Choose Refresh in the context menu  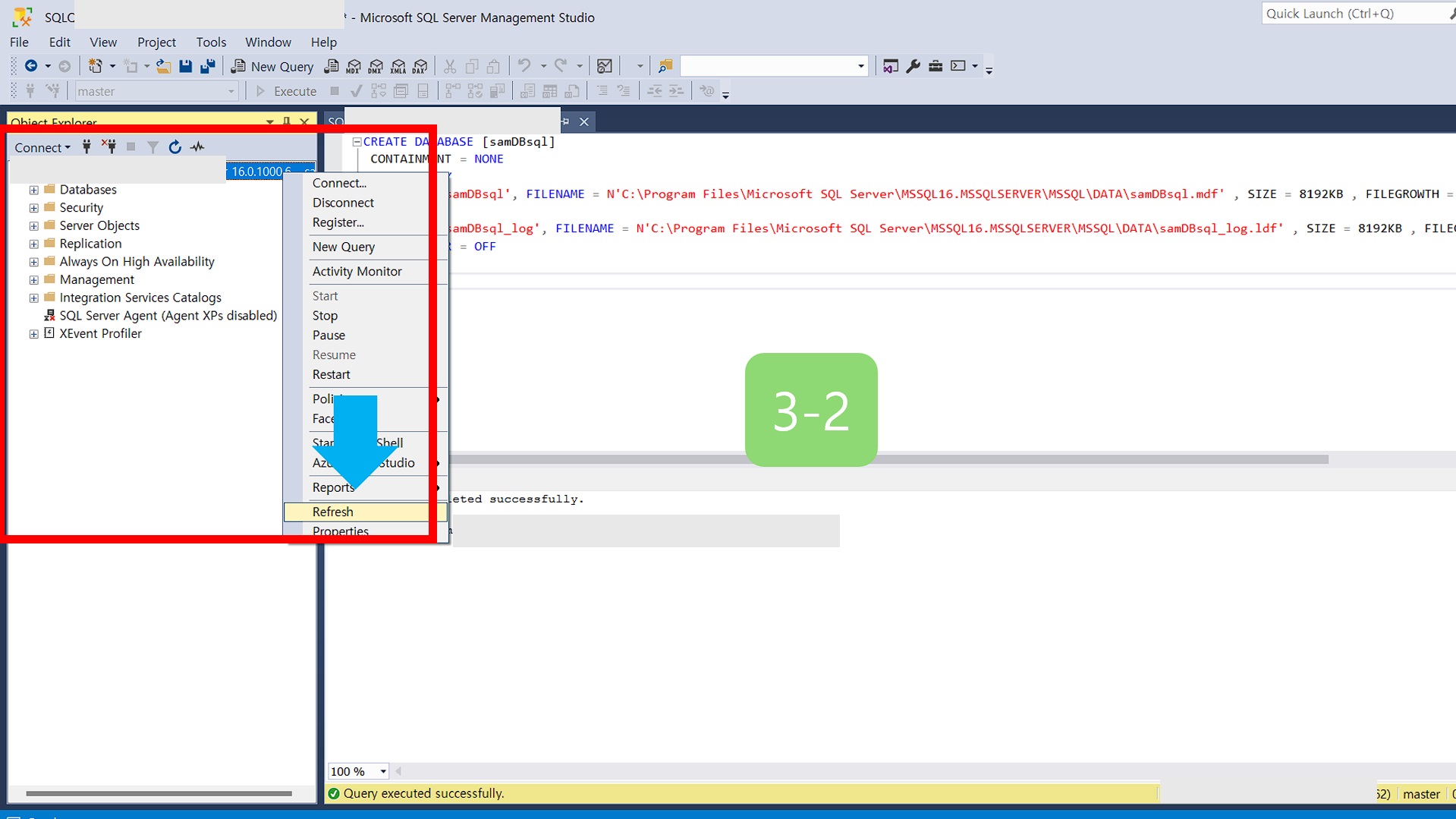[366, 512]
